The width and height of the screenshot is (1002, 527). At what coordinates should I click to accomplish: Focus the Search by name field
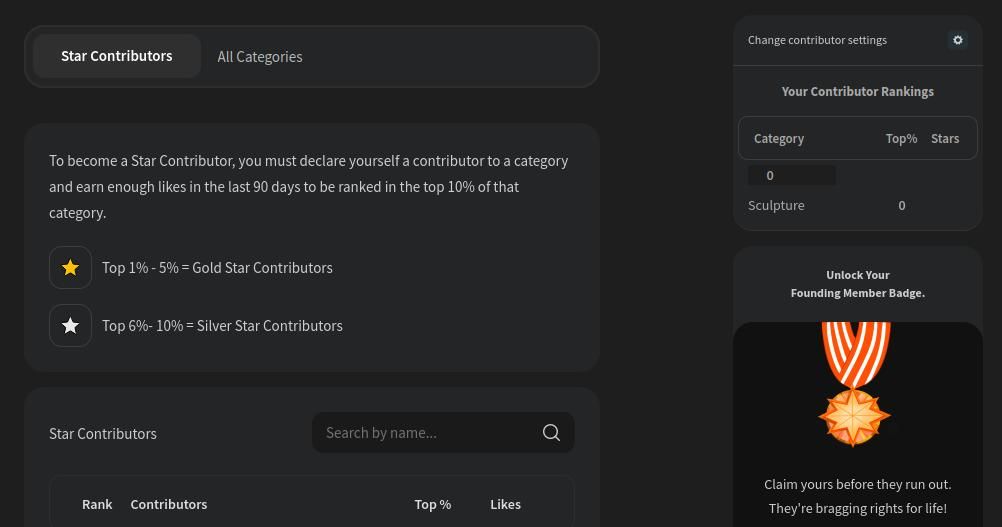click(425, 433)
